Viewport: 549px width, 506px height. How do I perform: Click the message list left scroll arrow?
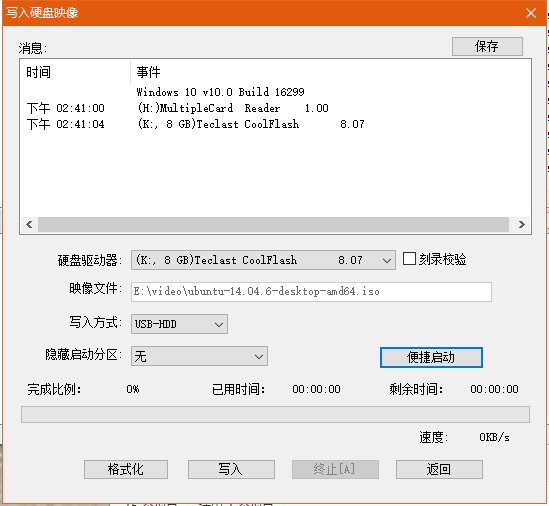point(29,224)
